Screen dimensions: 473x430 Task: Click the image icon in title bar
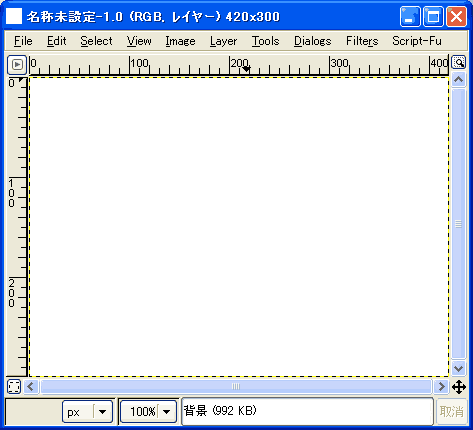click(x=14, y=16)
